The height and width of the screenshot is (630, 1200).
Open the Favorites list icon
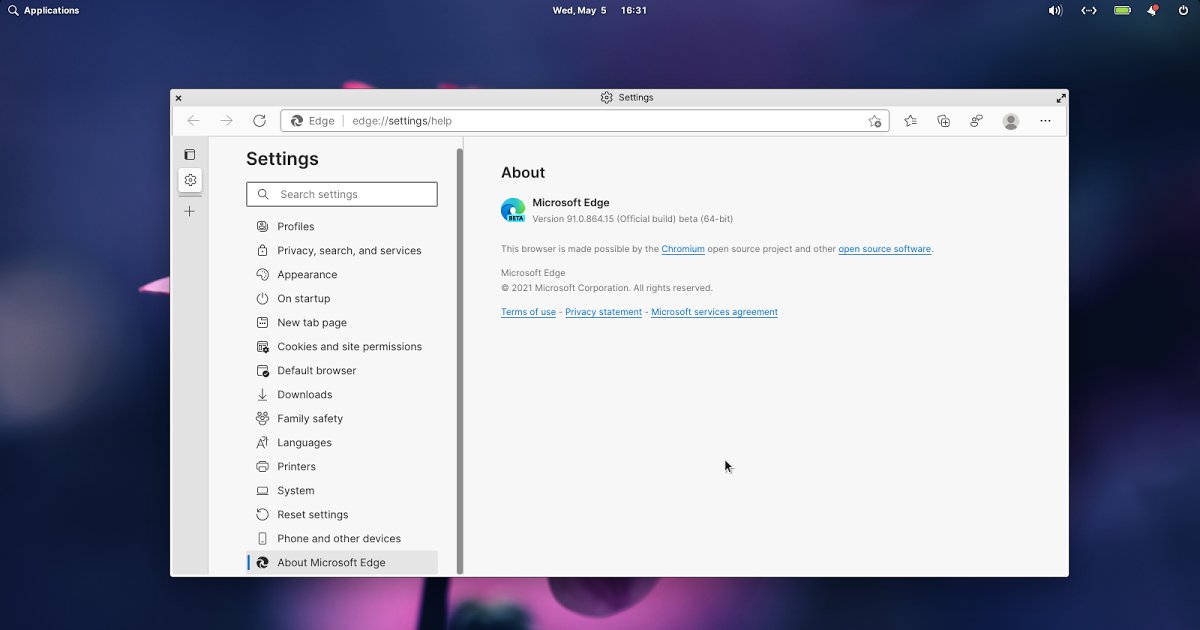[x=910, y=120]
